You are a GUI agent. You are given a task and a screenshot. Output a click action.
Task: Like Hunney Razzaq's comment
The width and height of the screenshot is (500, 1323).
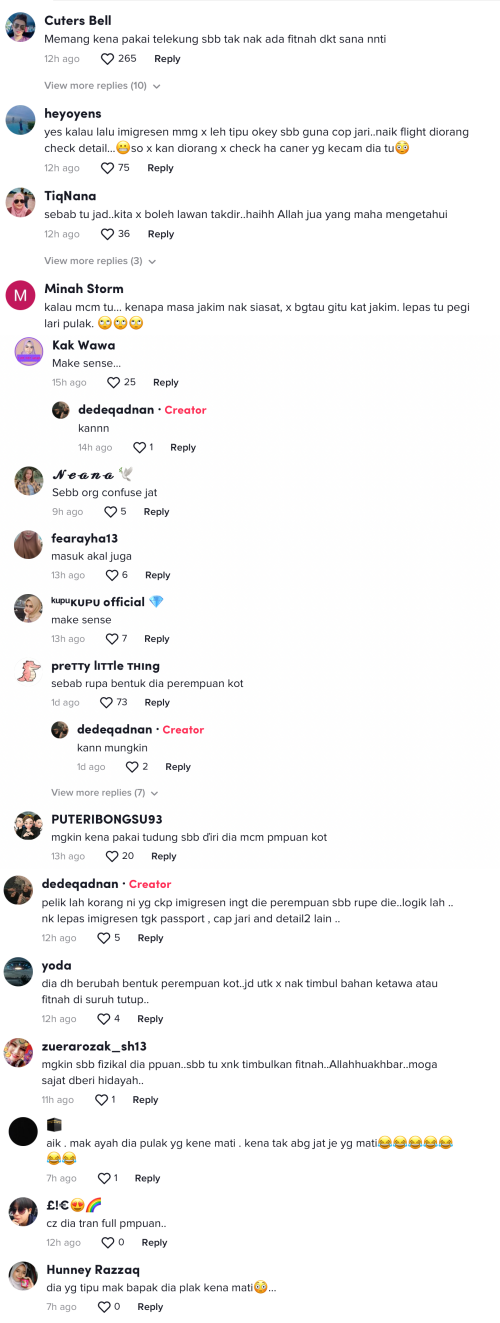tap(104, 1306)
